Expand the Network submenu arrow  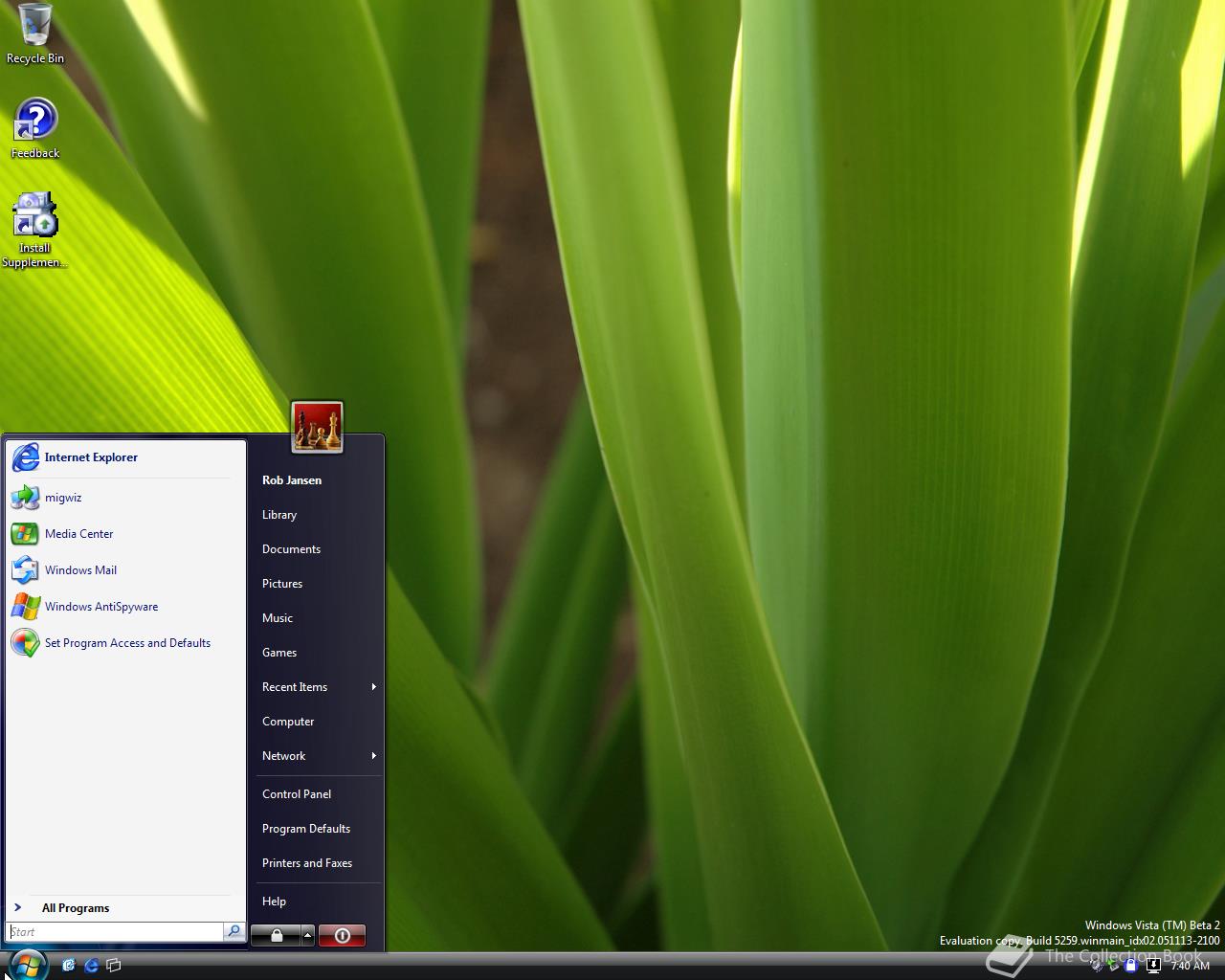pos(373,756)
